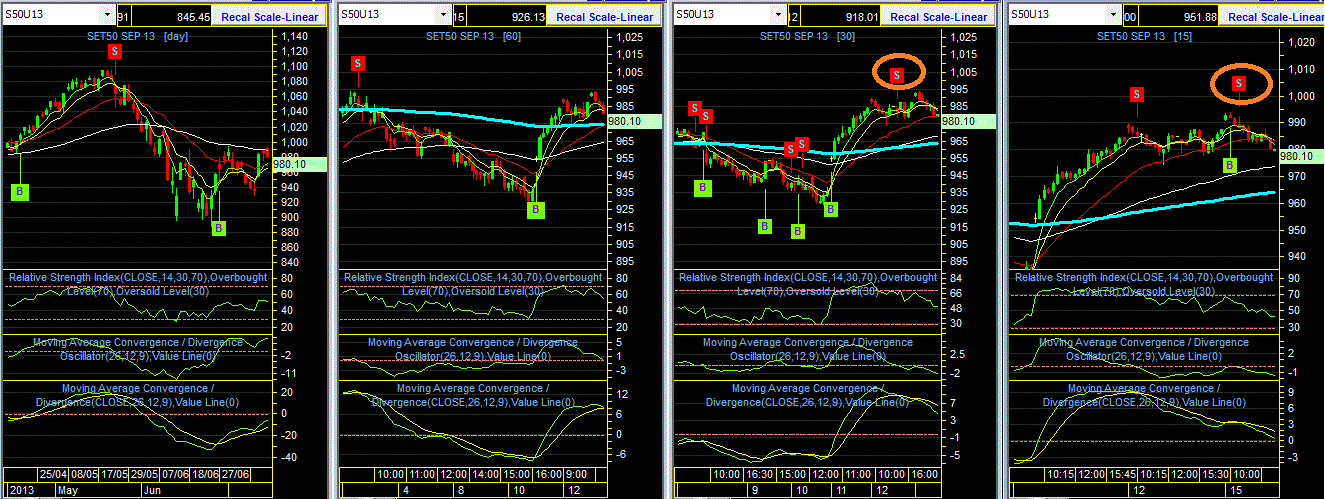The image size is (1325, 499).
Task: Click the MACD (CLOSE,26,12,9) label in the [15] chart
Action: point(1144,395)
